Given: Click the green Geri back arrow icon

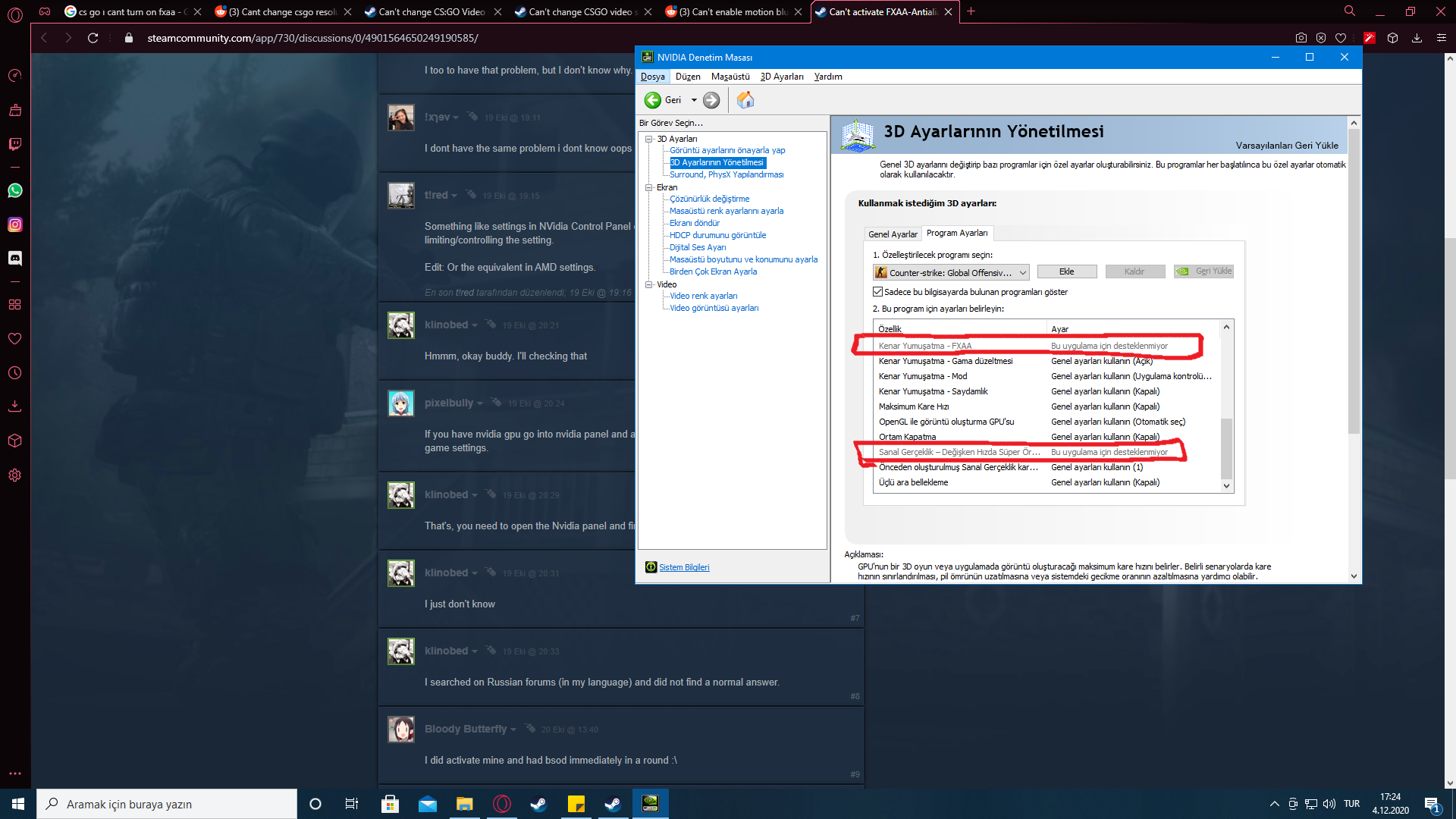Looking at the screenshot, I should point(652,100).
